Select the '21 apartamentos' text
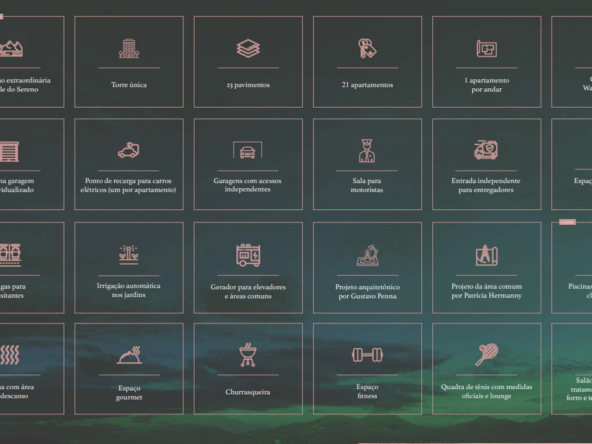592x444 pixels. coord(367,85)
